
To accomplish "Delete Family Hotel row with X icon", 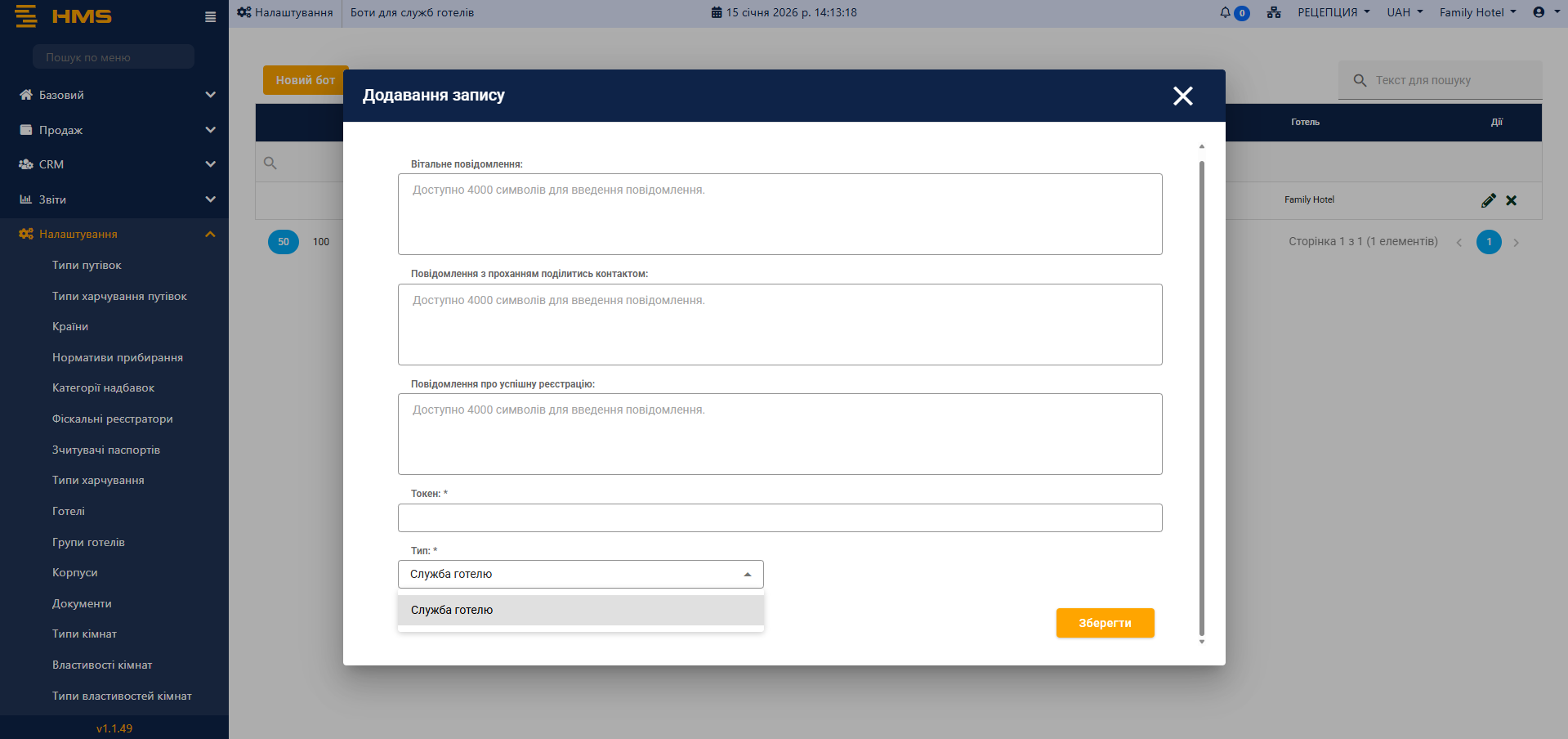I will pos(1511,200).
